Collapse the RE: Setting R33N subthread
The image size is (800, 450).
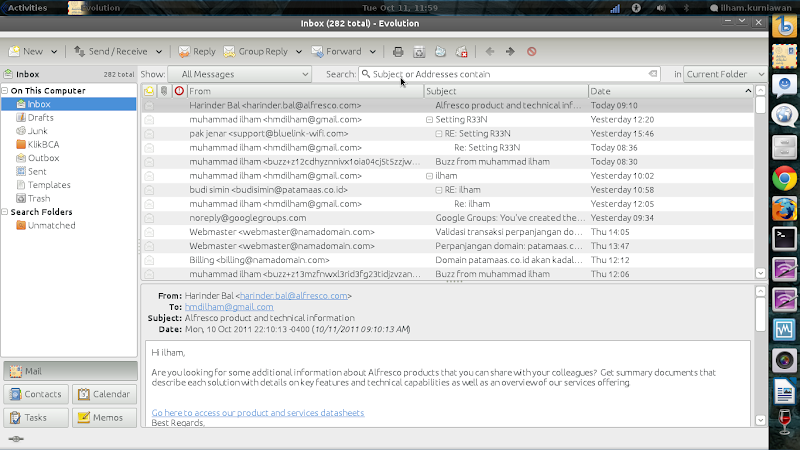coord(438,134)
